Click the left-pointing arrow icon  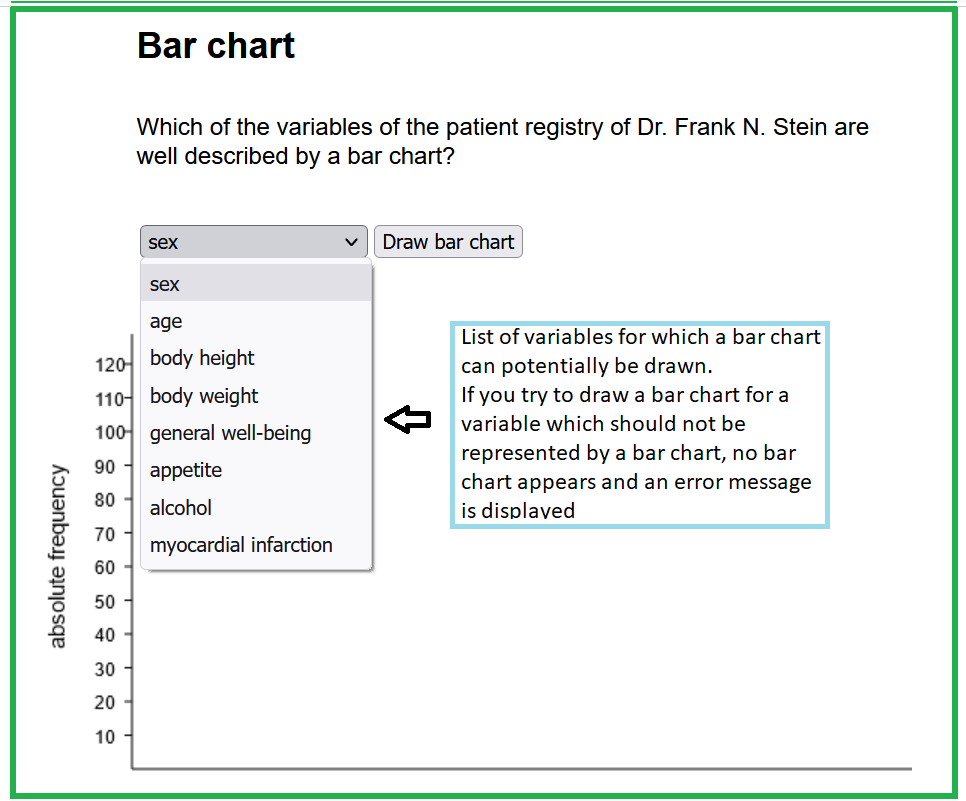click(408, 421)
